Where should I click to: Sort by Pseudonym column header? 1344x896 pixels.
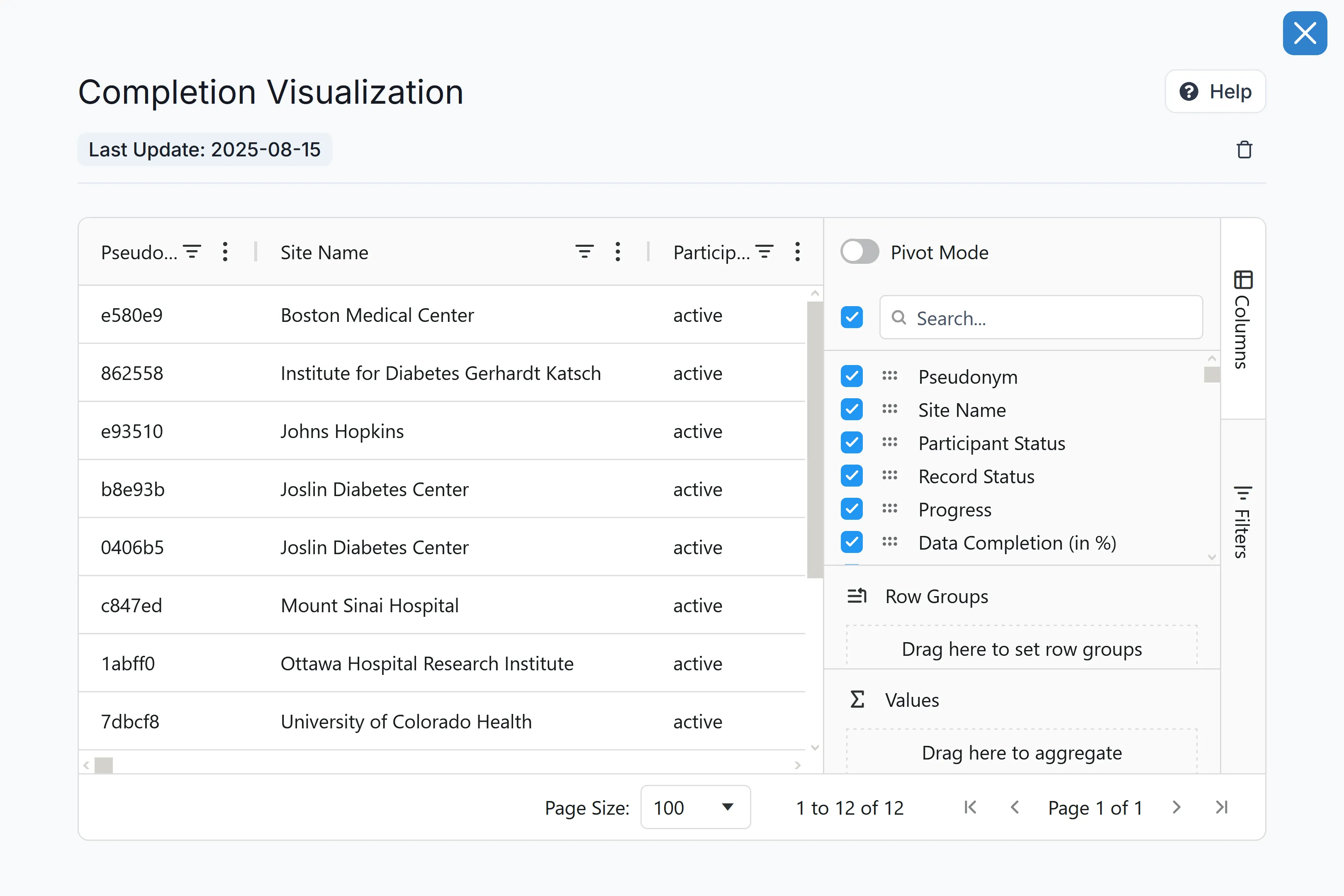(139, 253)
